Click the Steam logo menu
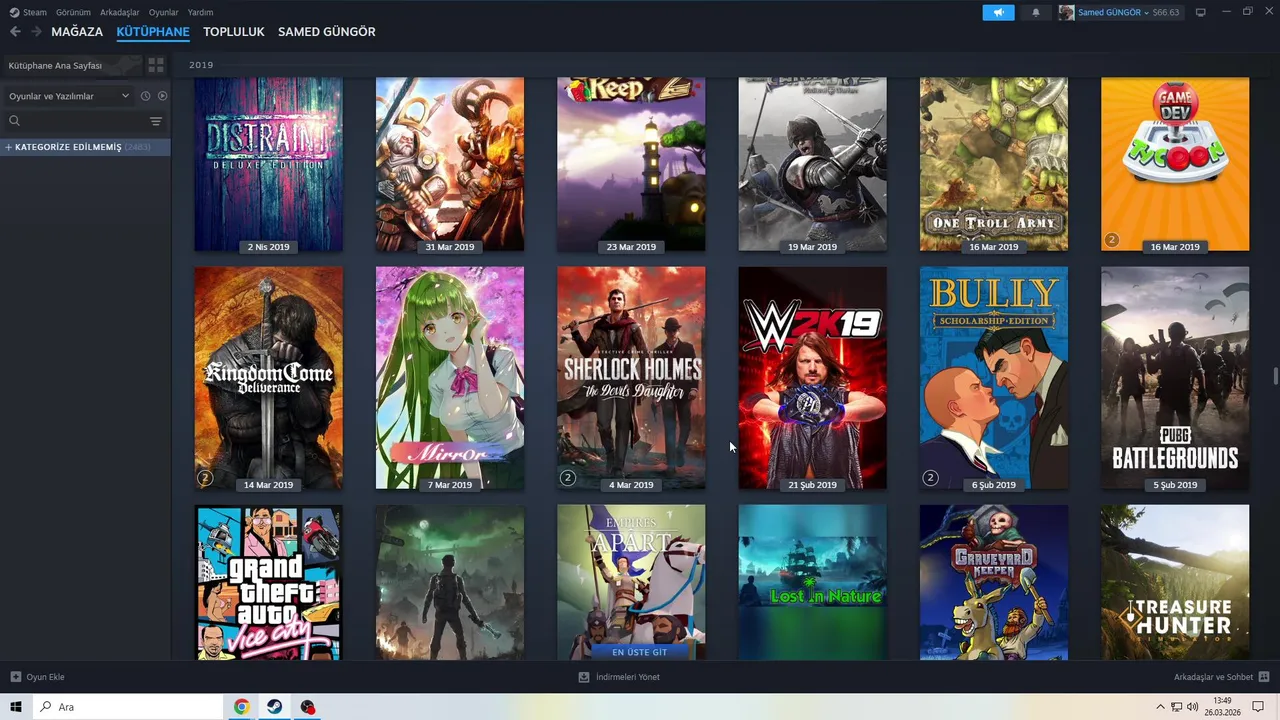 pos(28,12)
